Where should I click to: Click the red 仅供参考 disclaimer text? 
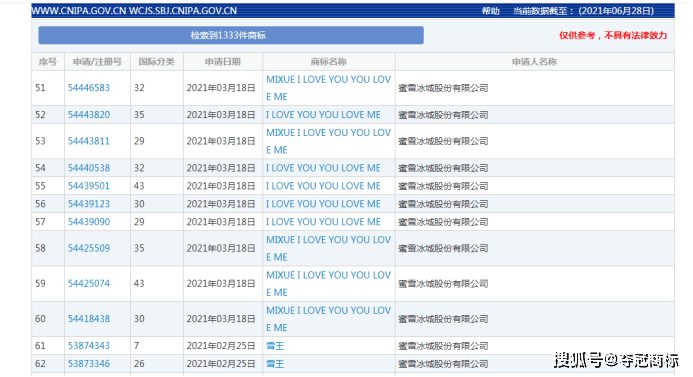(x=613, y=35)
